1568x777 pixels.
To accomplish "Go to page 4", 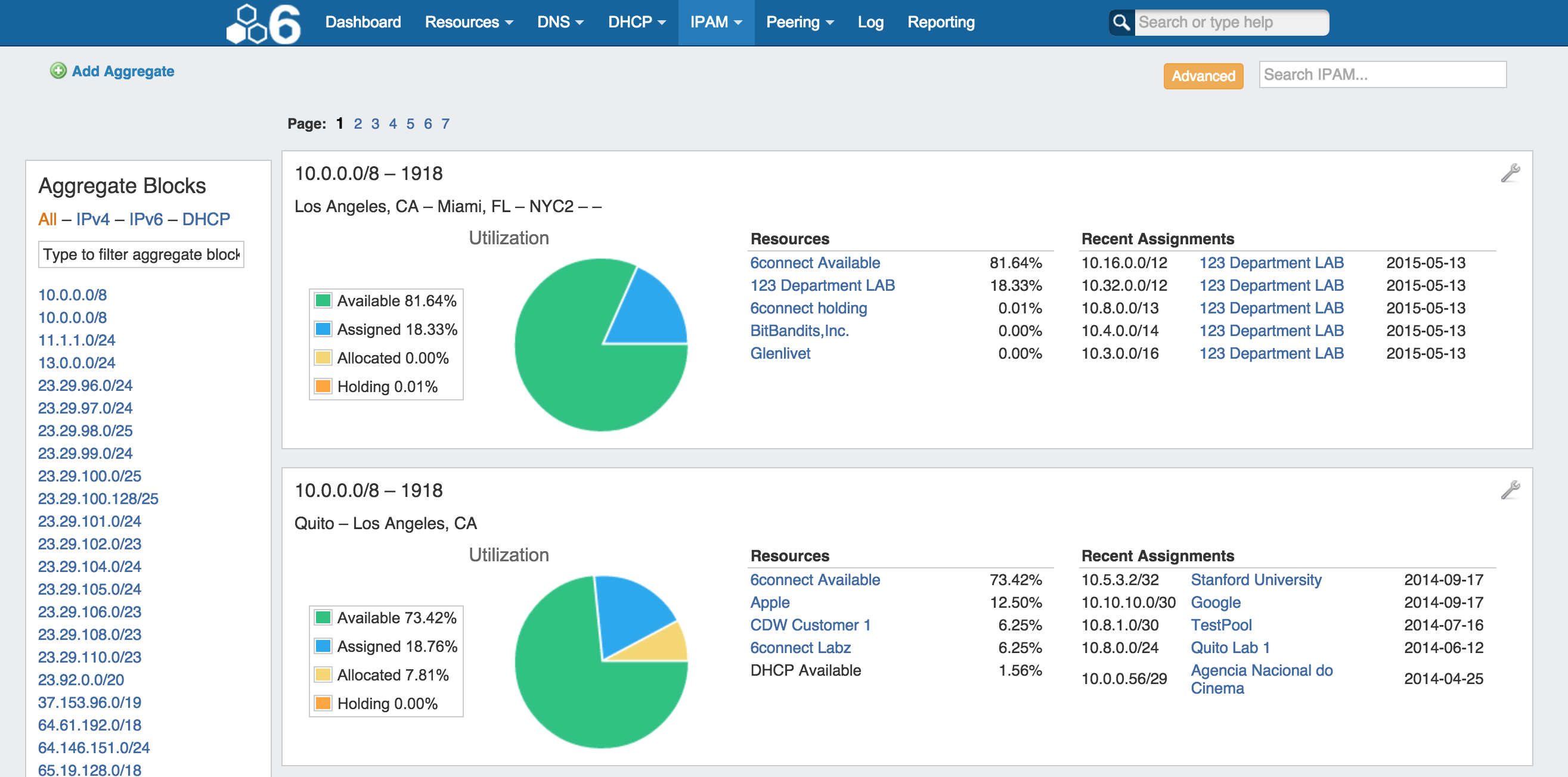I will [393, 123].
